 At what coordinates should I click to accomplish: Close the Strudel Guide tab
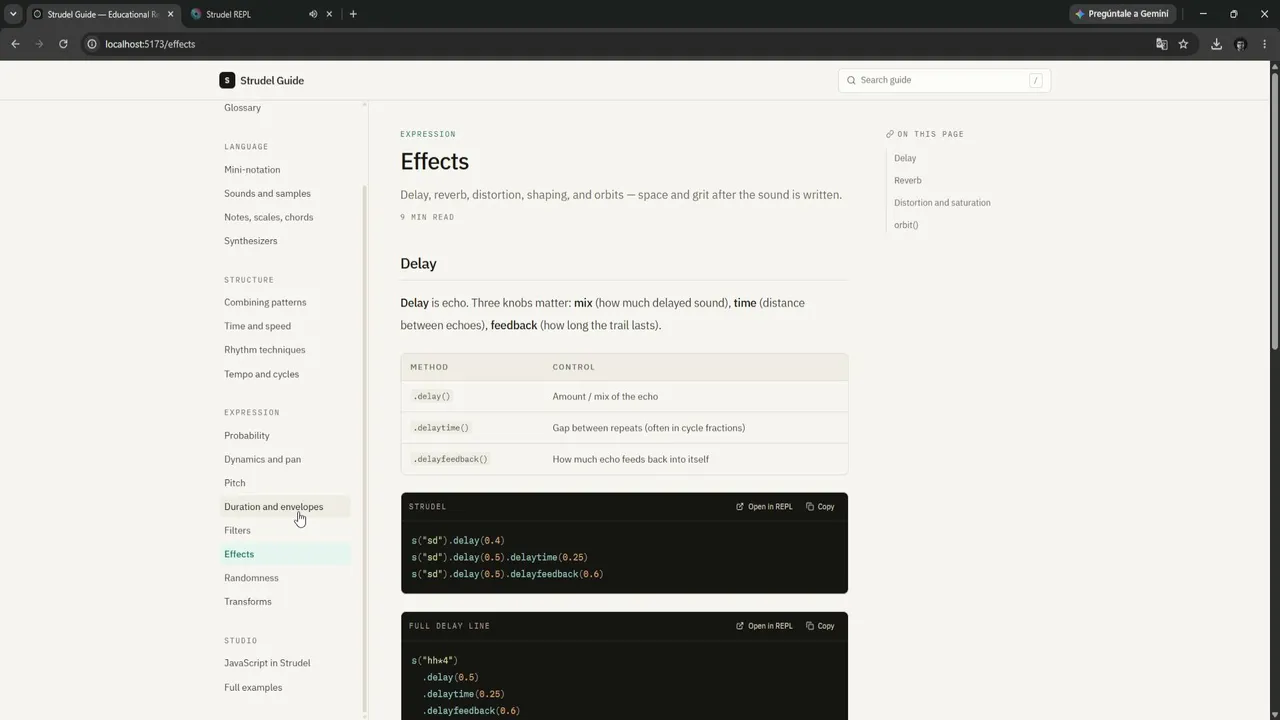pos(170,14)
